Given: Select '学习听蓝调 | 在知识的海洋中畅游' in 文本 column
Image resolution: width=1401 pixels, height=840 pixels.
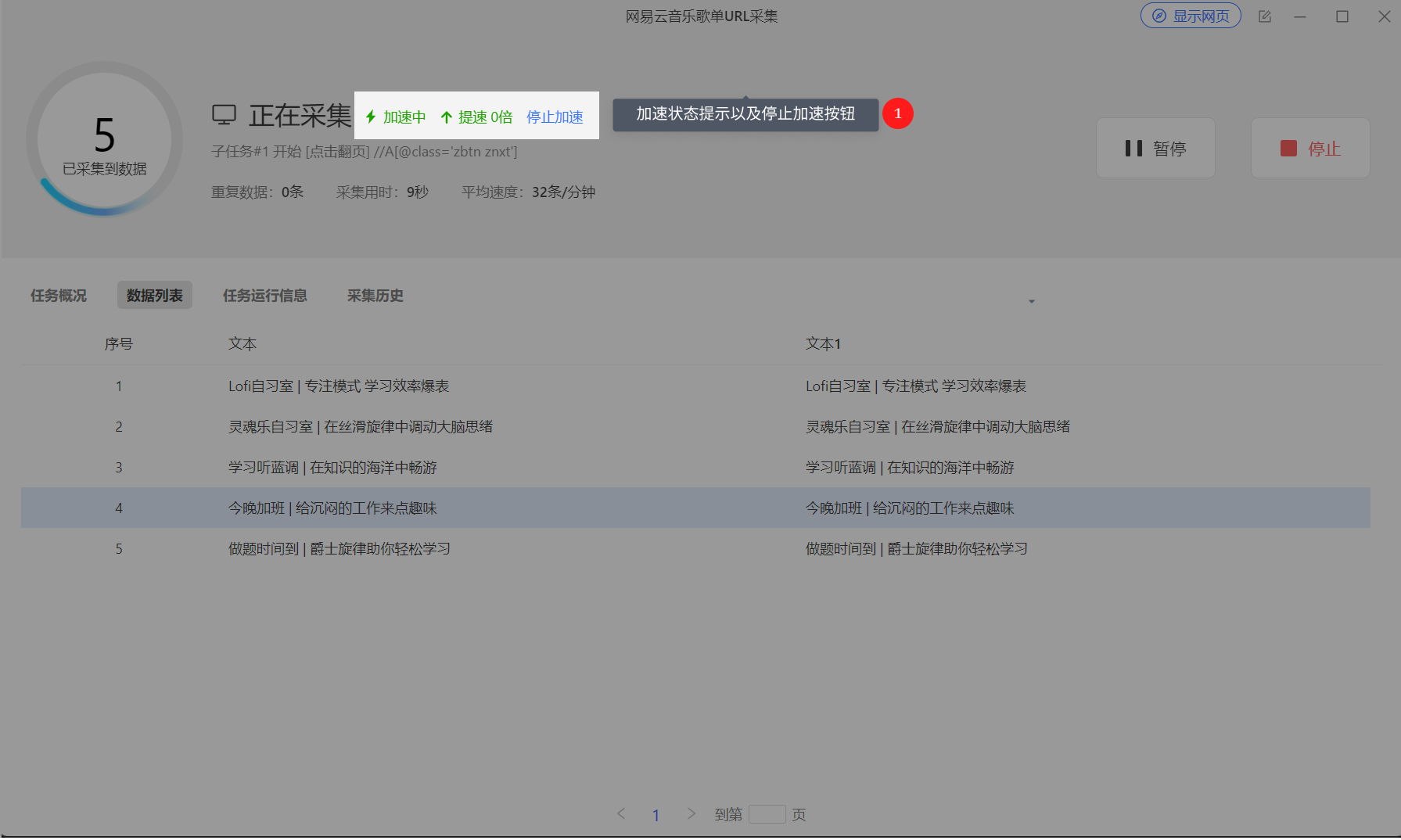Looking at the screenshot, I should [x=332, y=467].
